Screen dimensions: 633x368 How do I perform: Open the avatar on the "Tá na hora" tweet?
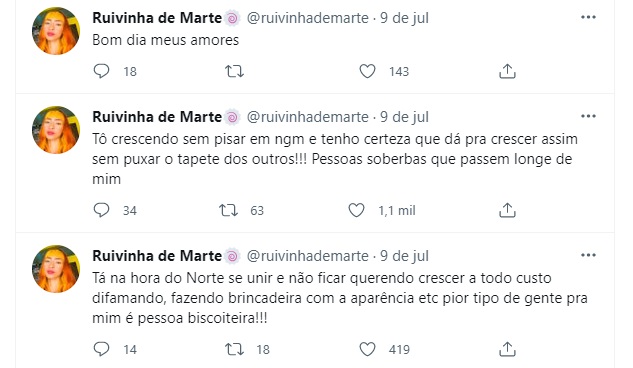56,269
